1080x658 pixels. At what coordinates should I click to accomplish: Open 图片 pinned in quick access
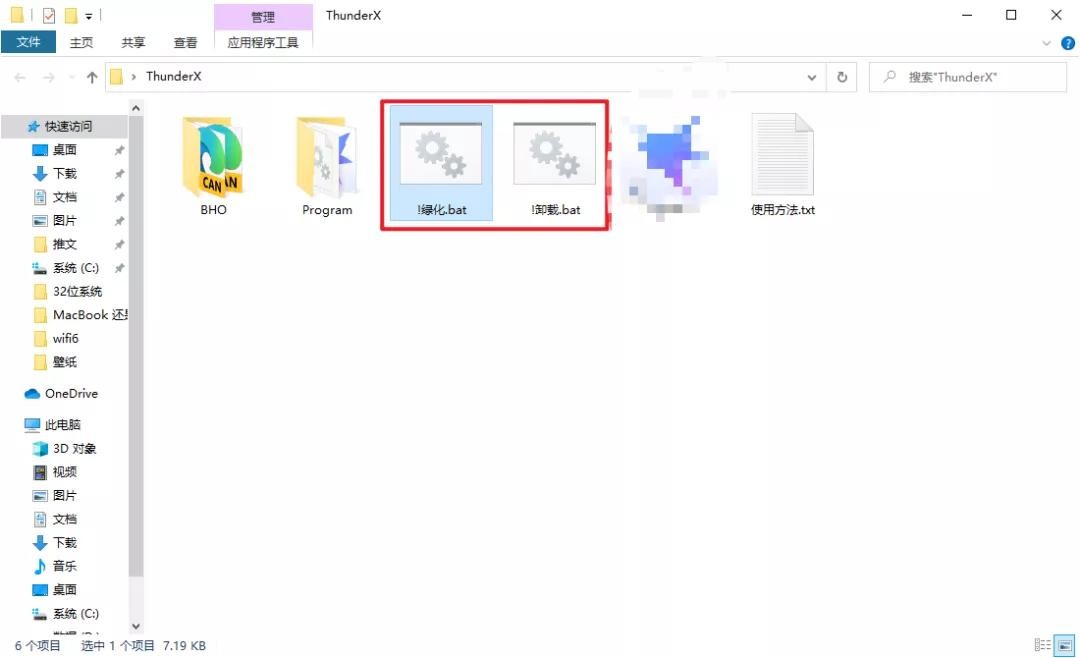(x=65, y=220)
